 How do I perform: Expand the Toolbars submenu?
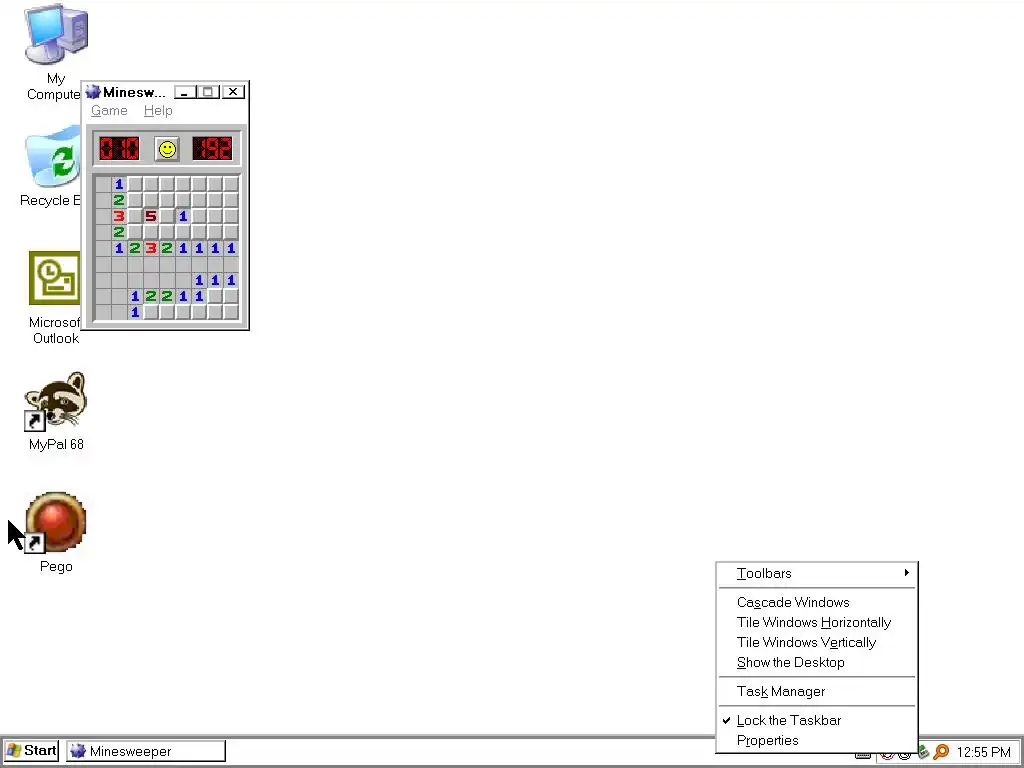817,573
